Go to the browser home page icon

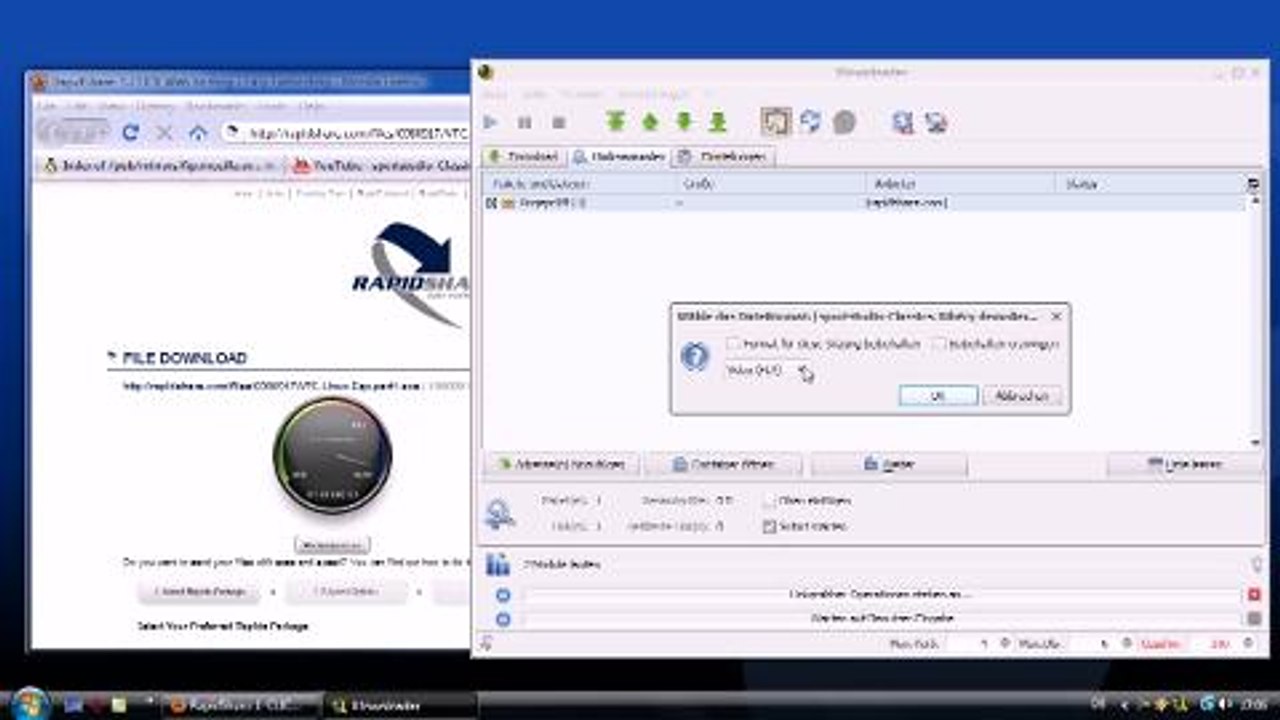point(198,132)
